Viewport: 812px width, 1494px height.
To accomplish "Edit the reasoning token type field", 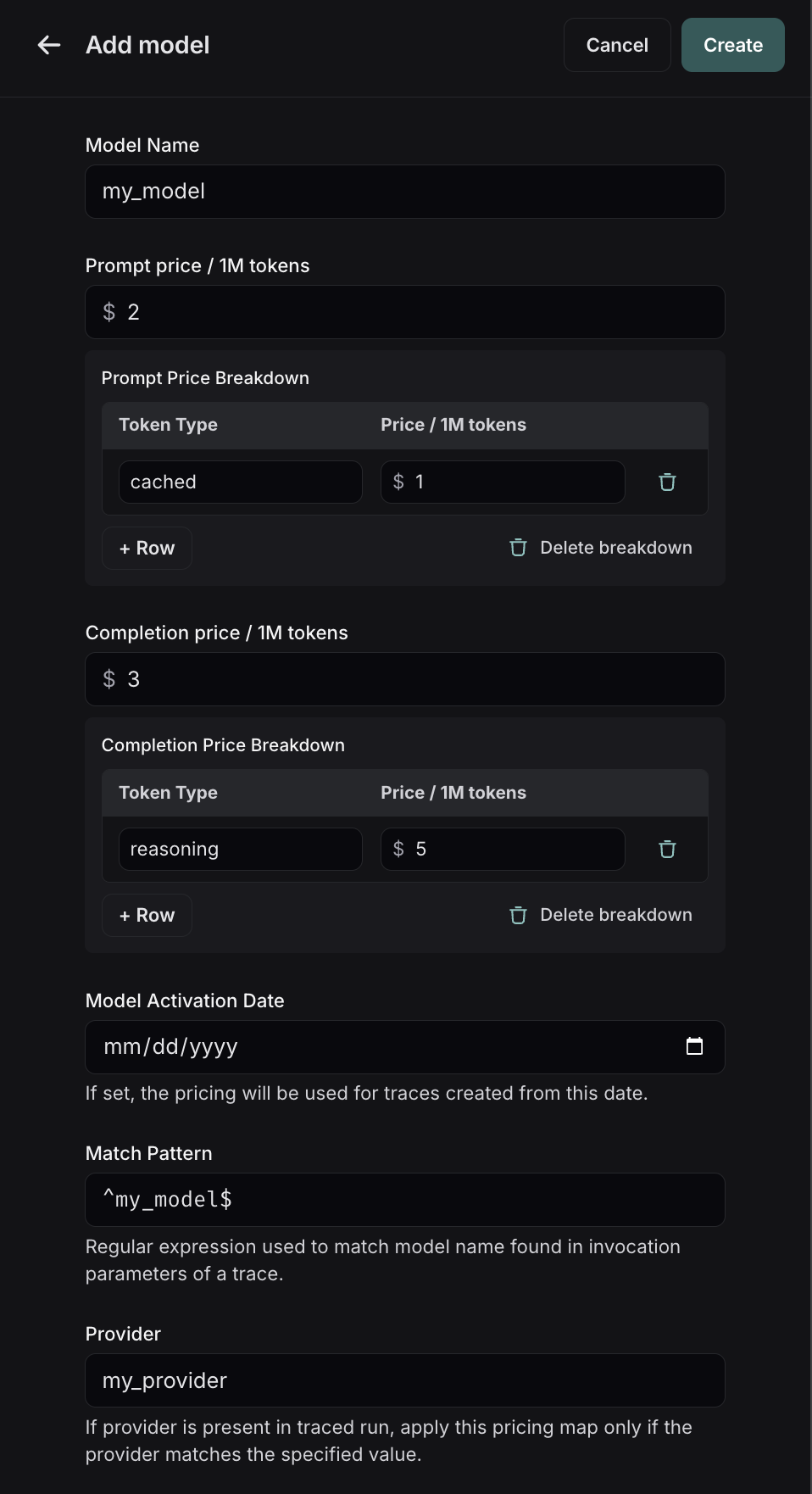I will pyautogui.click(x=240, y=849).
